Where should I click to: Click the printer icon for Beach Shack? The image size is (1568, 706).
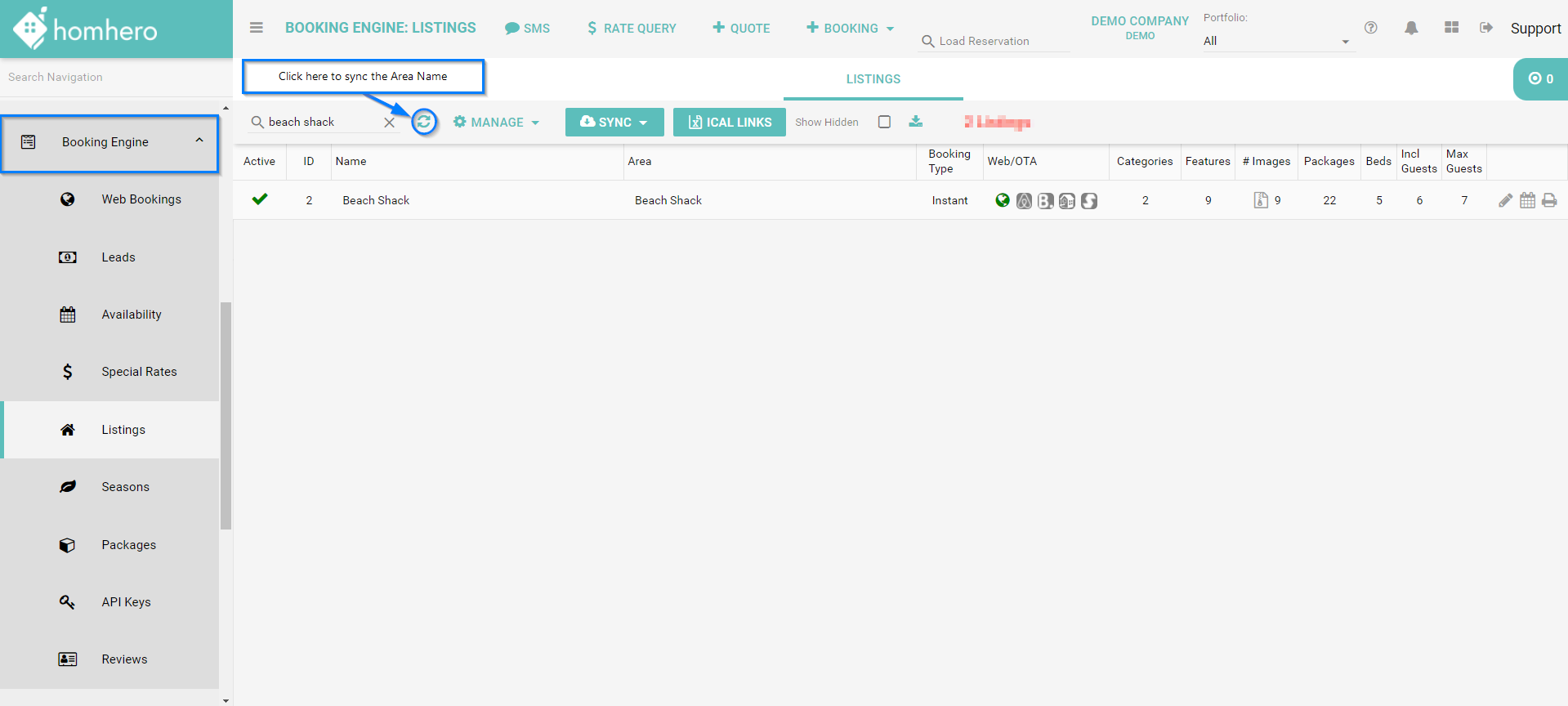pos(1549,200)
